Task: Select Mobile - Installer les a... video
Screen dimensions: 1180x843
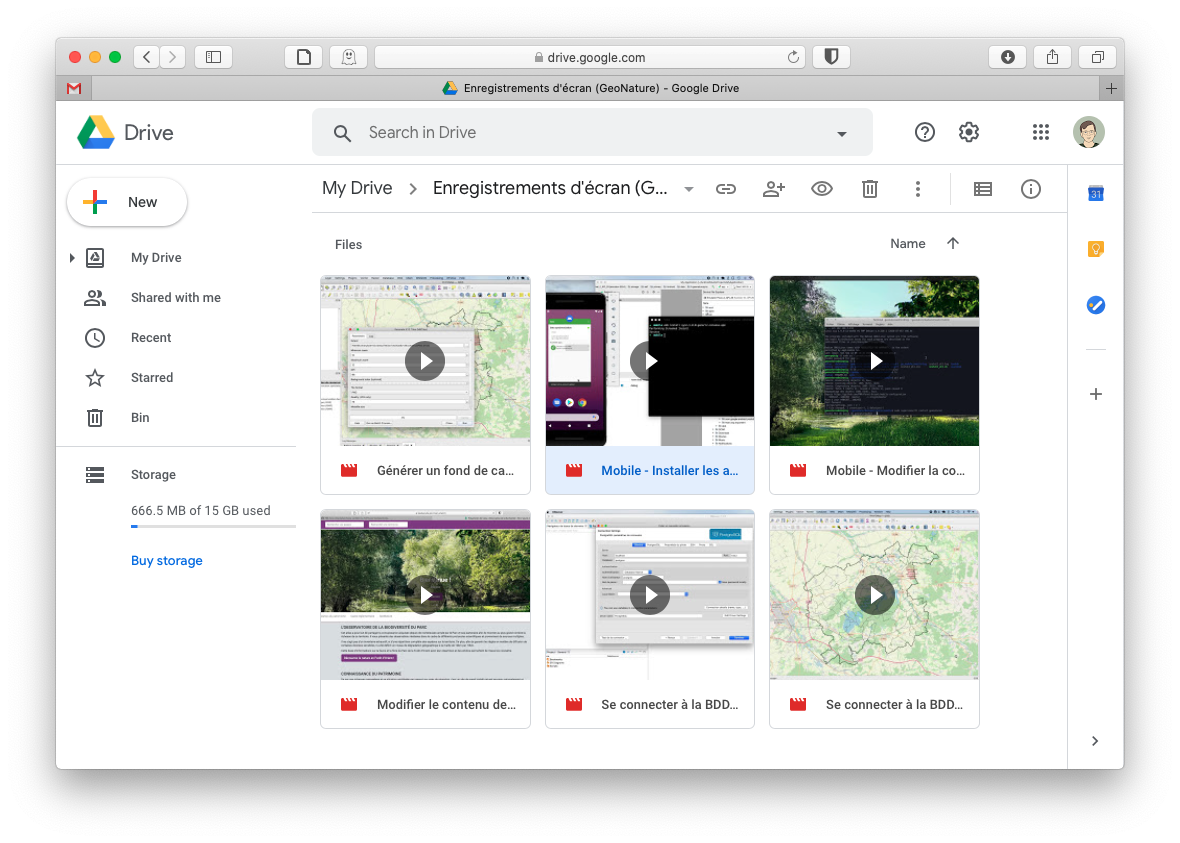Action: [649, 385]
